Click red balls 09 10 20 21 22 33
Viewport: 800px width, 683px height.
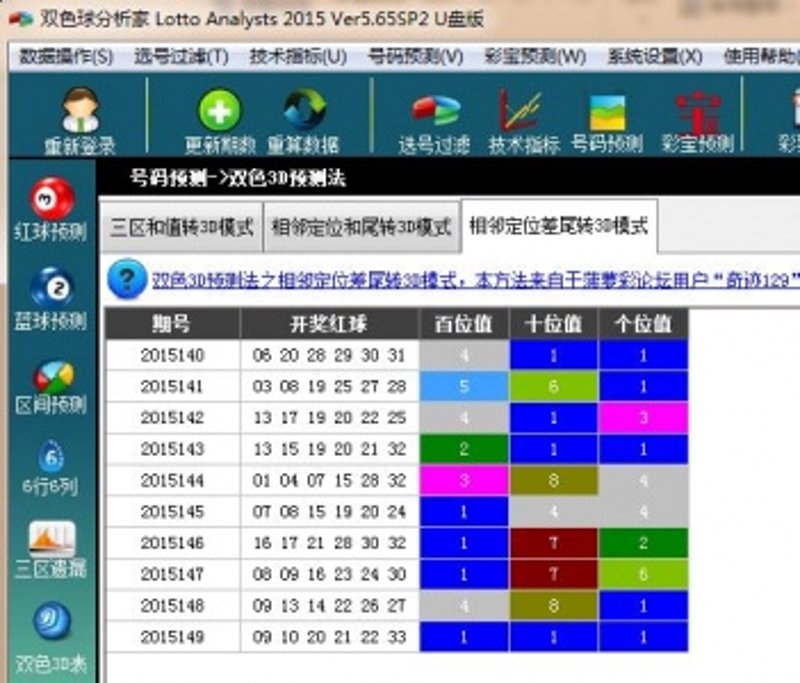coord(329,637)
